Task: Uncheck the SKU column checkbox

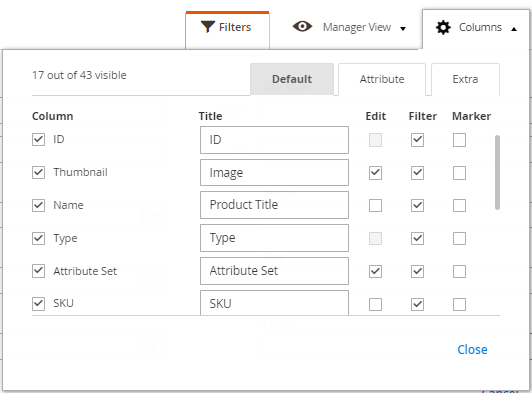Action: pos(38,304)
